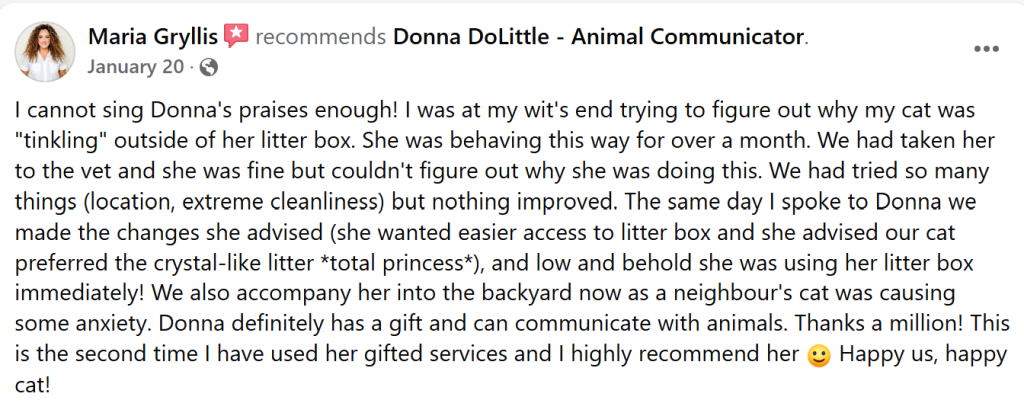Click the quoted word "tinkling"
The height and width of the screenshot is (416, 1024).
[x=58, y=139]
